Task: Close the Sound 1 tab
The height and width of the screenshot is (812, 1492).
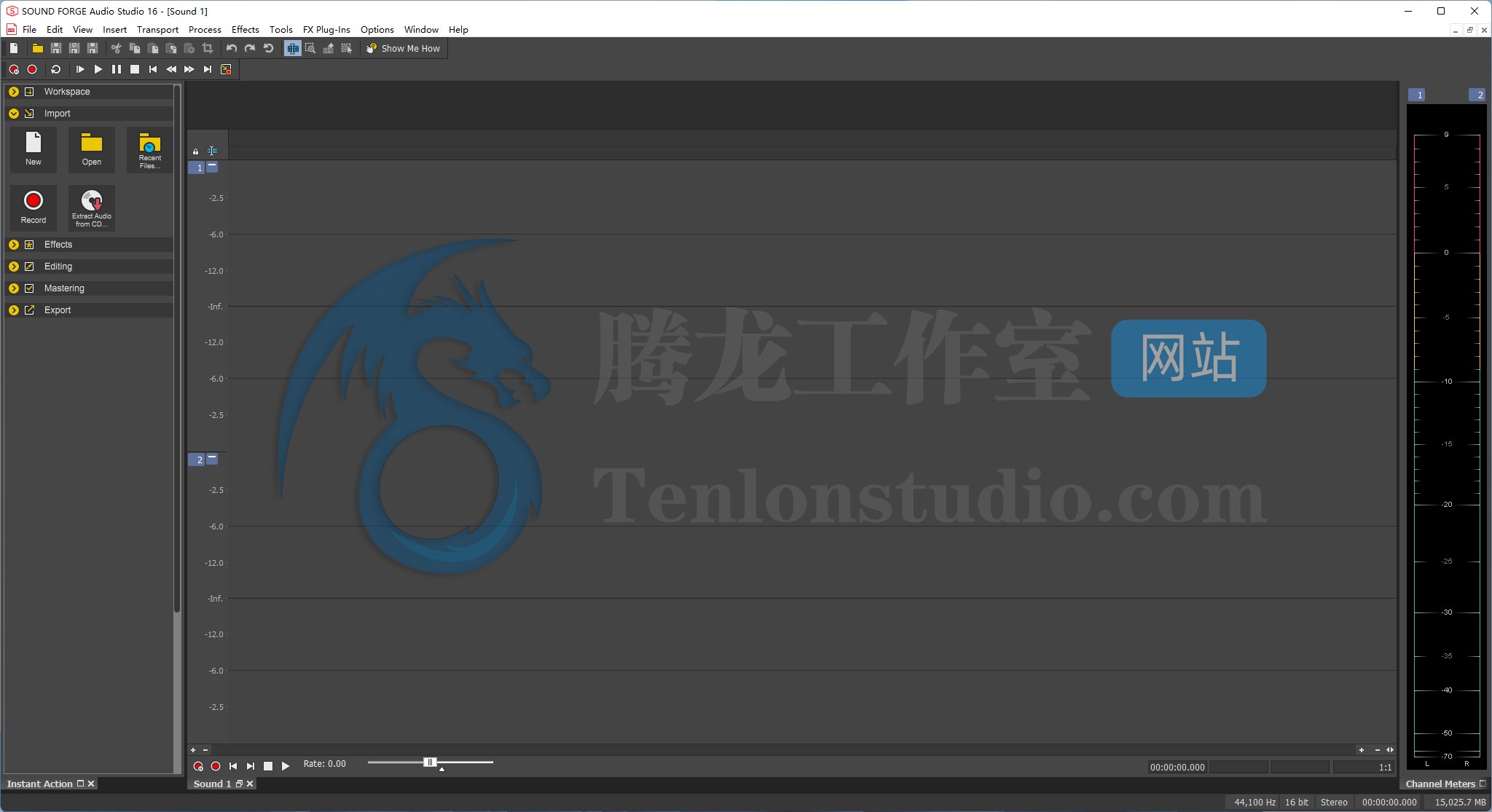Action: (x=250, y=784)
